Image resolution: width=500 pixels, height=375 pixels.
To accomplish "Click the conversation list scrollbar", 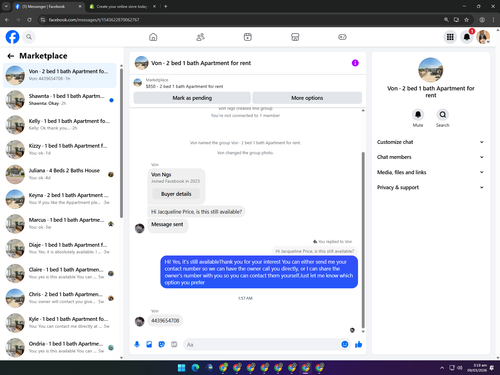I will [x=121, y=143].
